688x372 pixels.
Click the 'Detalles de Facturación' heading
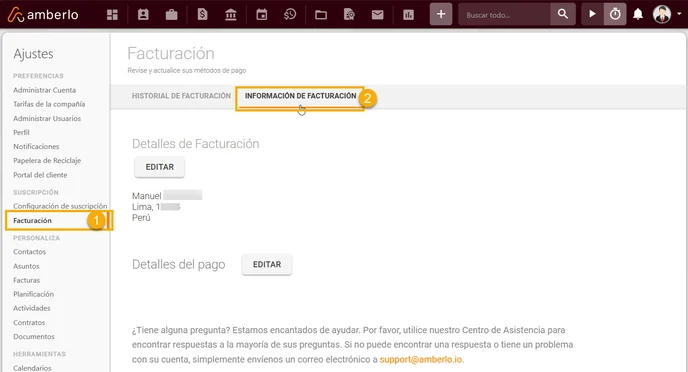click(x=196, y=144)
